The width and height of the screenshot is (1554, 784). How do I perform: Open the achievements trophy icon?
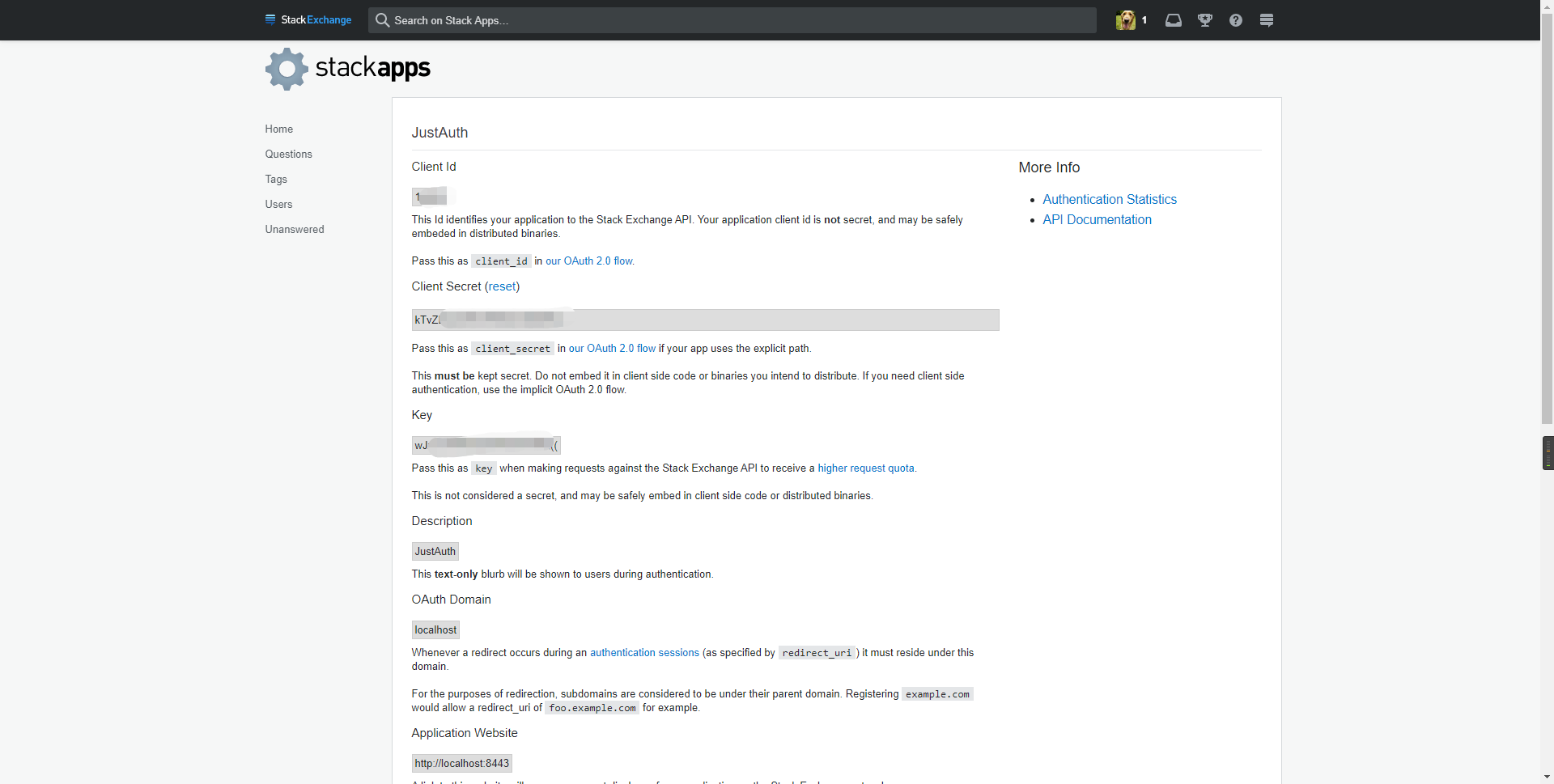click(1205, 20)
